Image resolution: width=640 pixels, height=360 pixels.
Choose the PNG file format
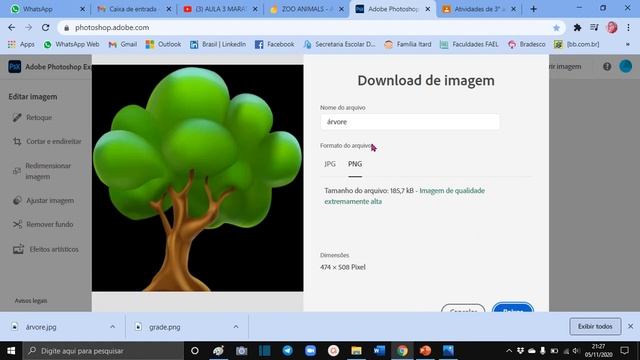[355, 164]
